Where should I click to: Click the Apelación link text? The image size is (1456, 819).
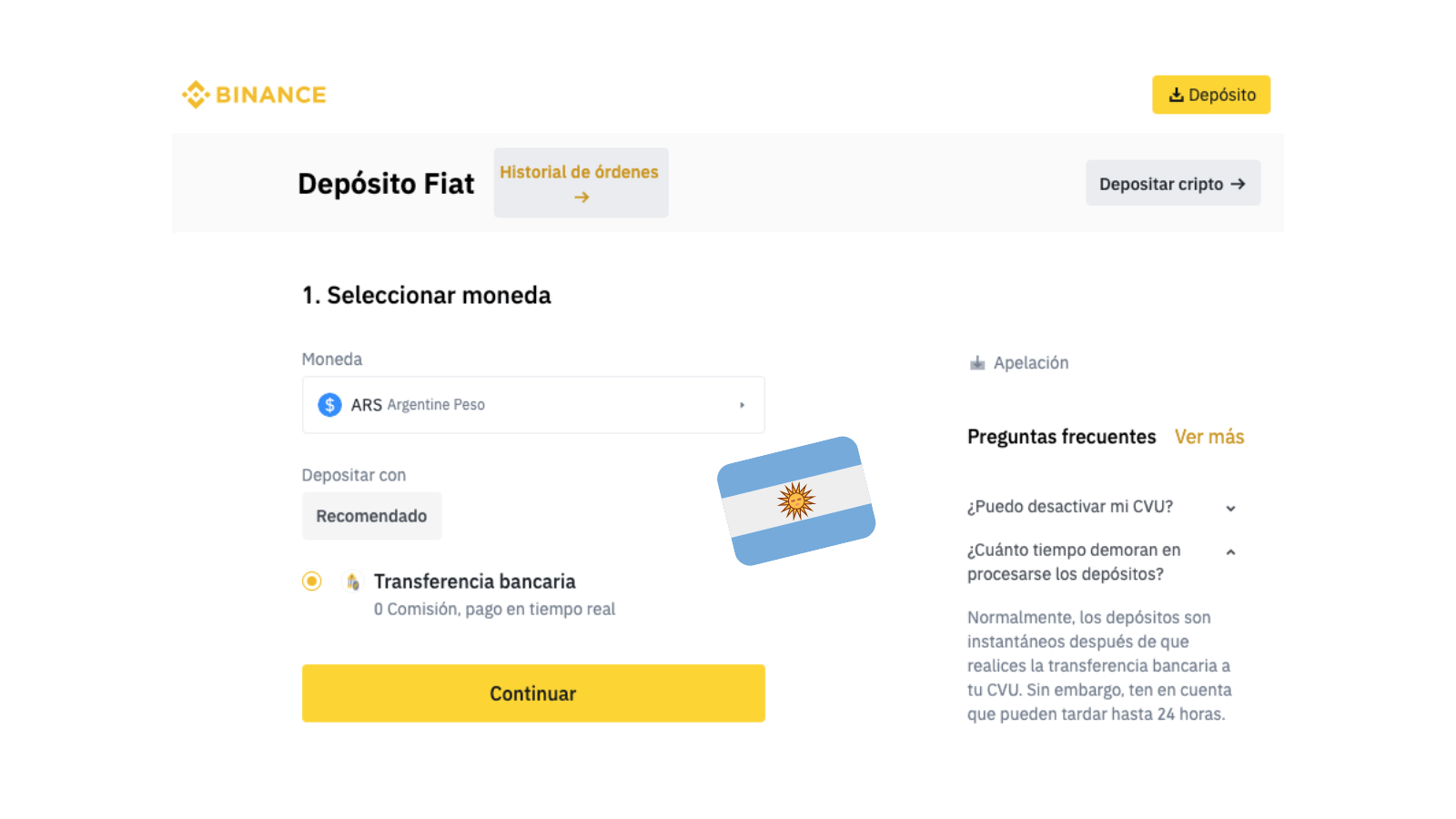(1031, 363)
